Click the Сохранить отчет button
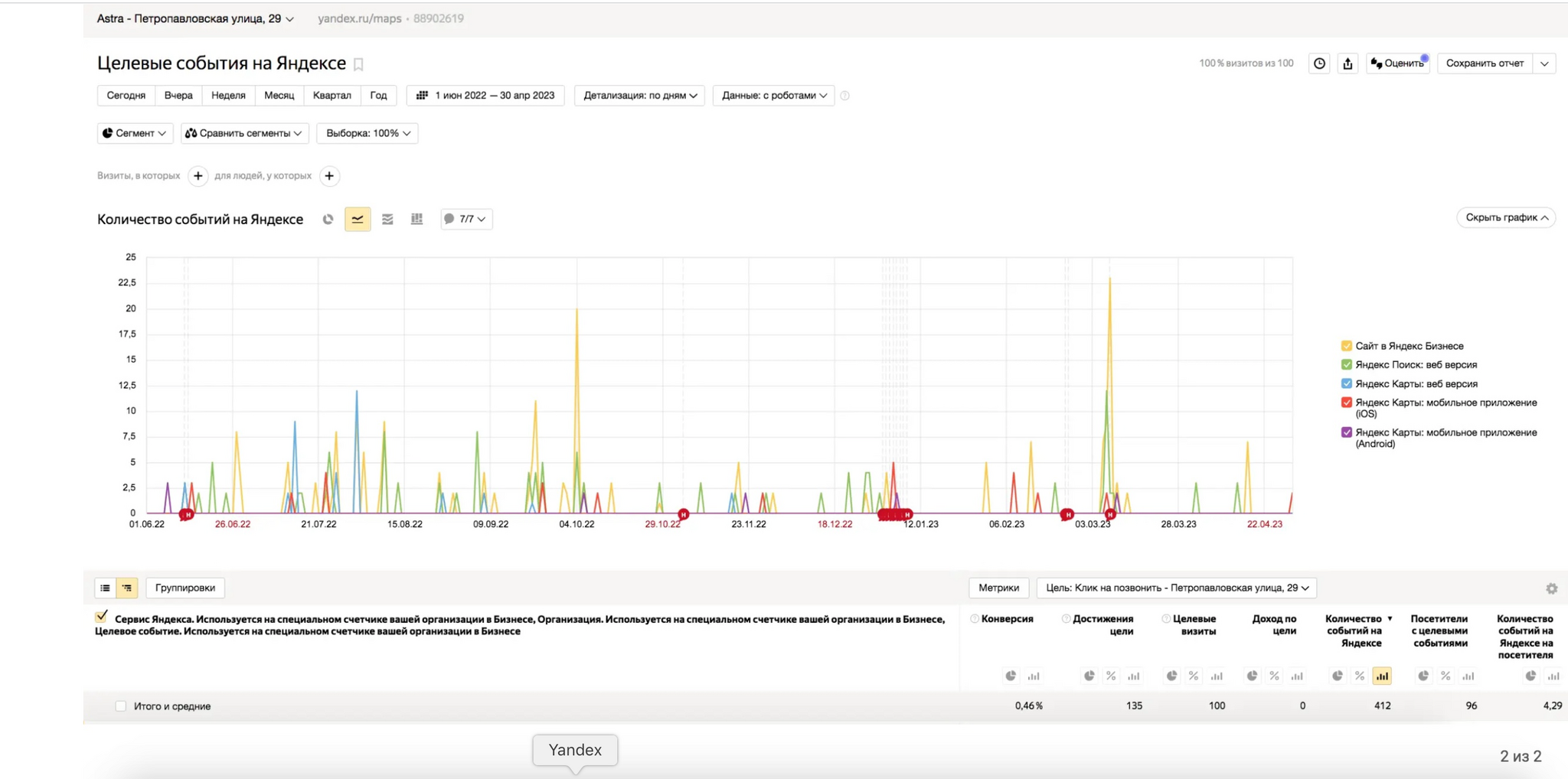Screen dimensions: 1568x779 tap(1485, 64)
